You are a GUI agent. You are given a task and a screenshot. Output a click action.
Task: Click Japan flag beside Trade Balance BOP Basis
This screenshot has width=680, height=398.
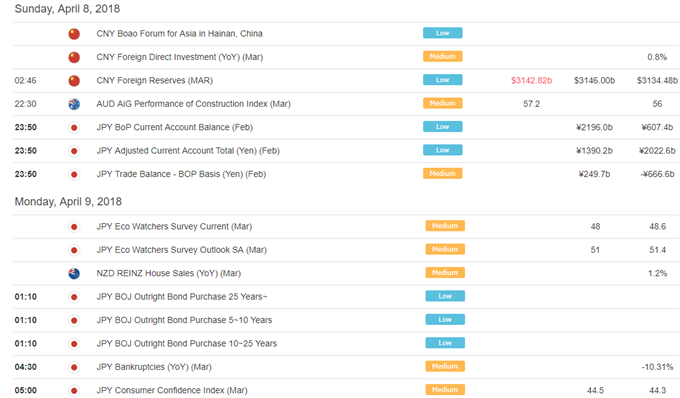pos(74,174)
